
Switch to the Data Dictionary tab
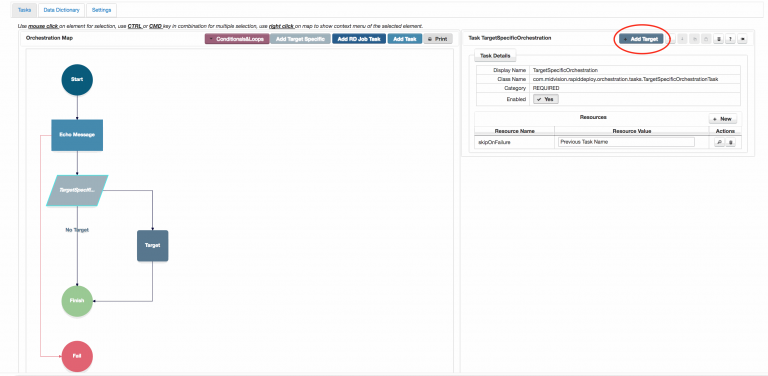[61, 10]
